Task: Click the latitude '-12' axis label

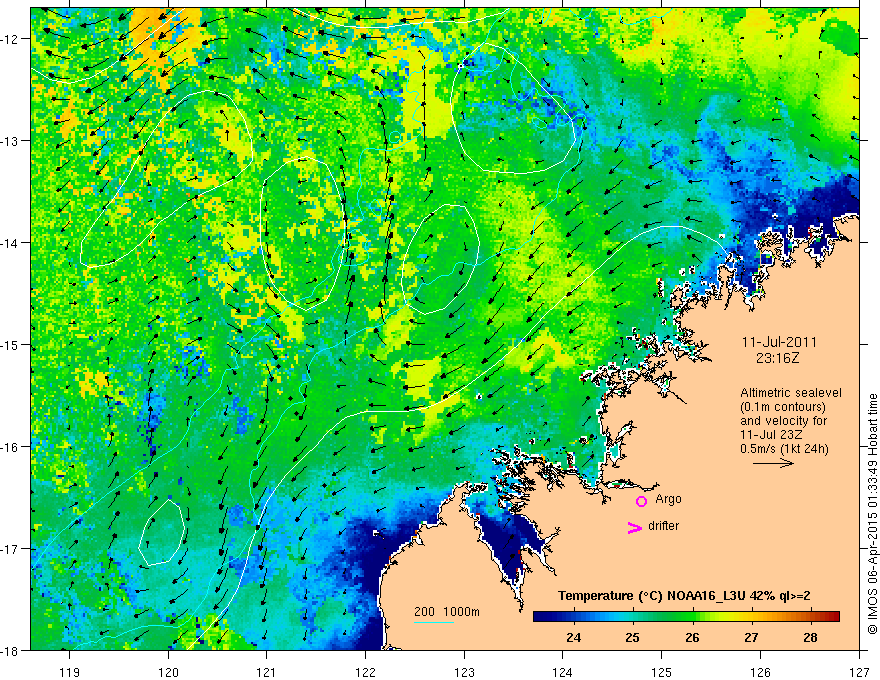Action: pyautogui.click(x=11, y=39)
